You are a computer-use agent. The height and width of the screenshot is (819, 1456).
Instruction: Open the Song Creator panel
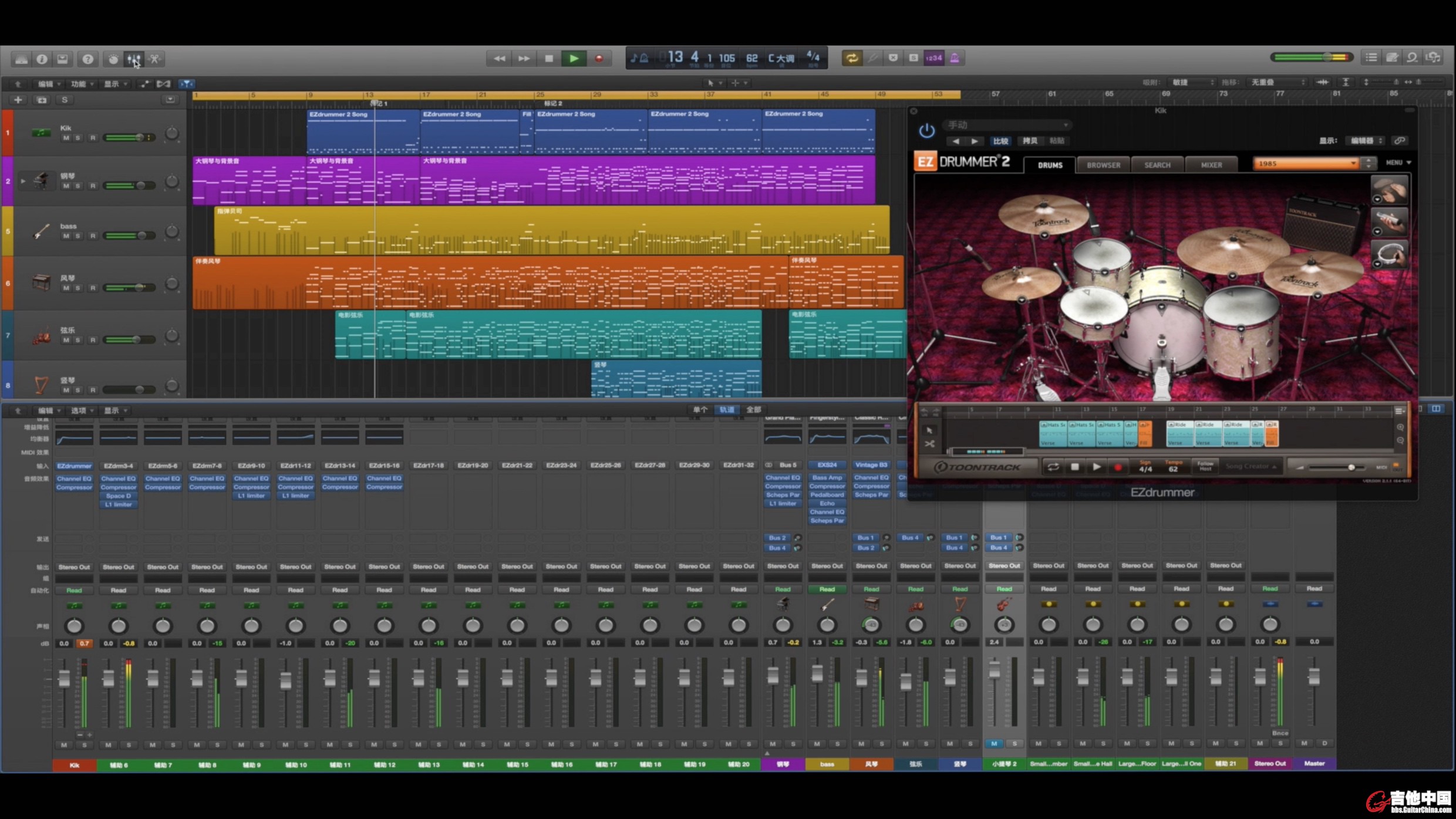(1251, 467)
